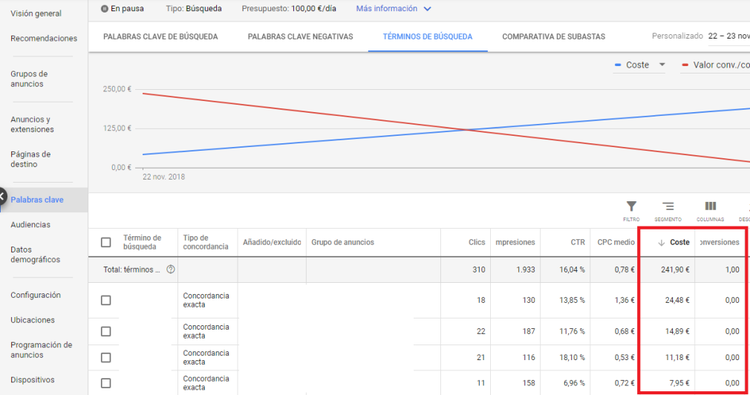Go to Anuncios y extensiones
The width and height of the screenshot is (750, 395).
pos(32,124)
